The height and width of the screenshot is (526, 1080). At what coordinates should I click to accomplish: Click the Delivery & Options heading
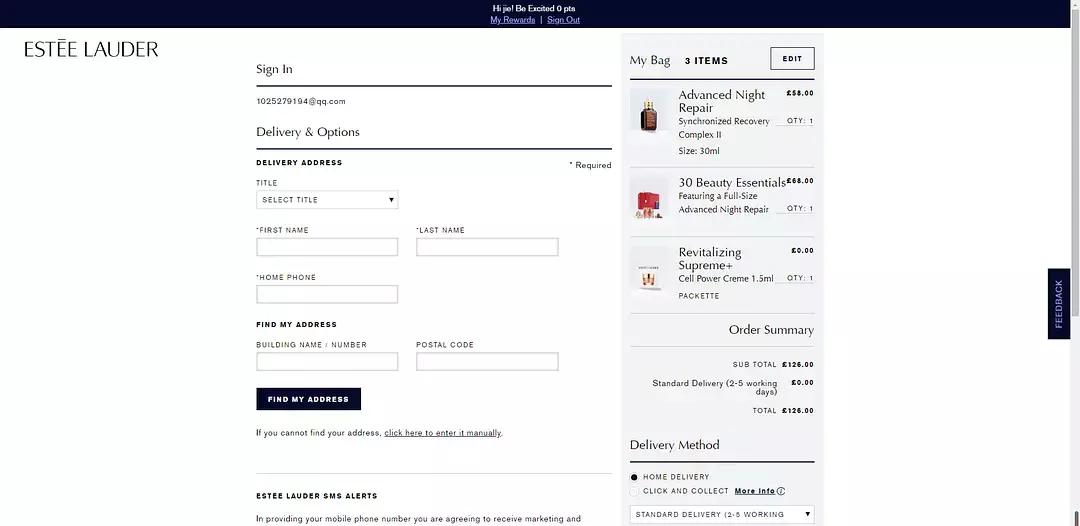(x=308, y=132)
